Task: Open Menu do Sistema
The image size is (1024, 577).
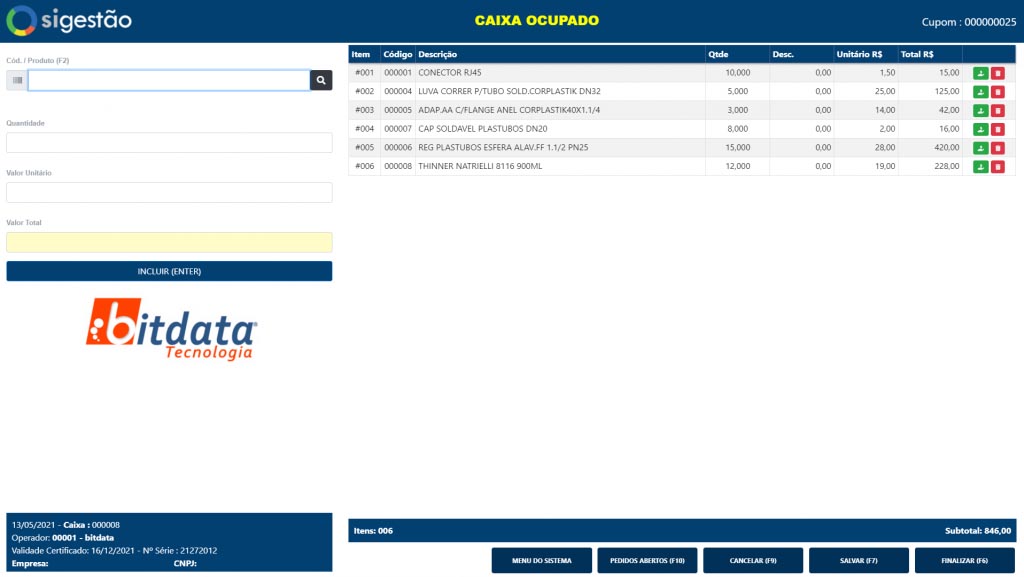Action: click(541, 561)
